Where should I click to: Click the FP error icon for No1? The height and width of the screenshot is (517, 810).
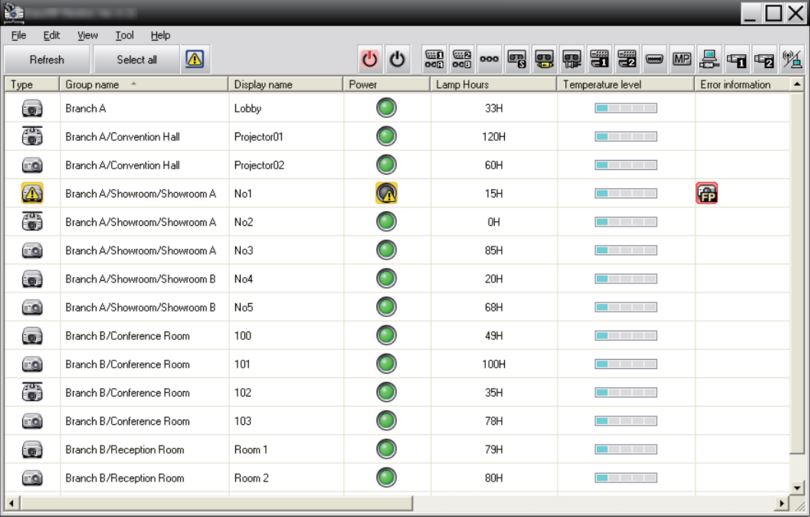707,193
